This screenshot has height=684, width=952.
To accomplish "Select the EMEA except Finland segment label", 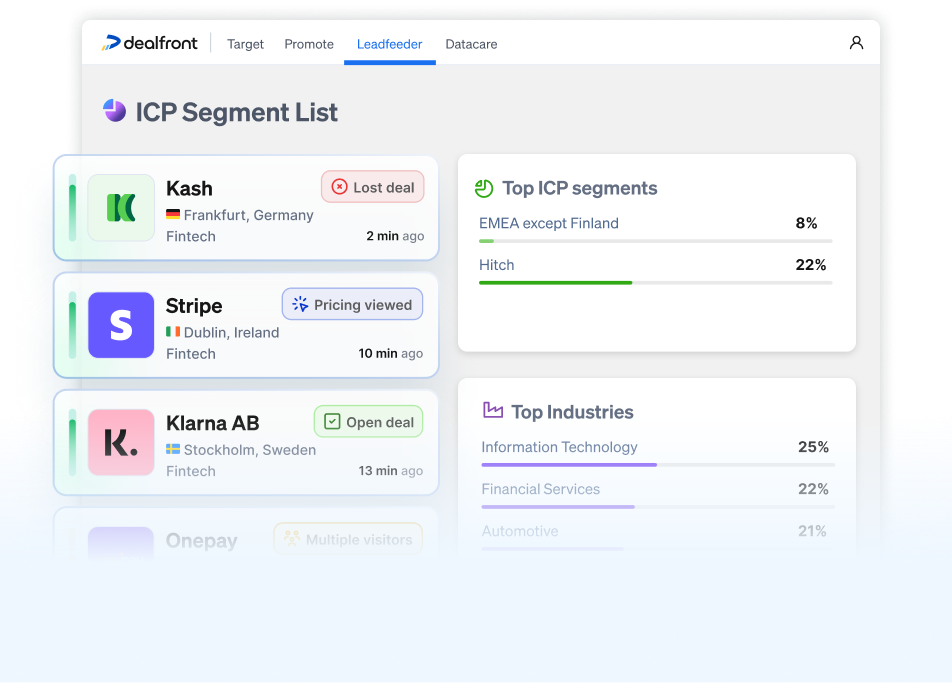I will coord(549,223).
